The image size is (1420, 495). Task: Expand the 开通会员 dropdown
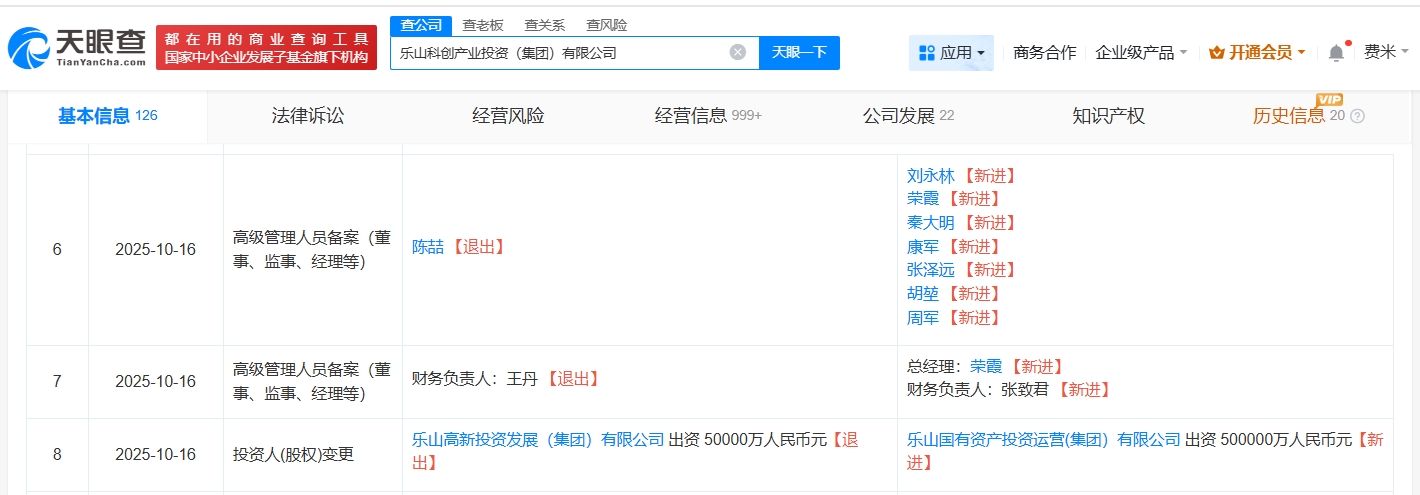tap(1301, 52)
